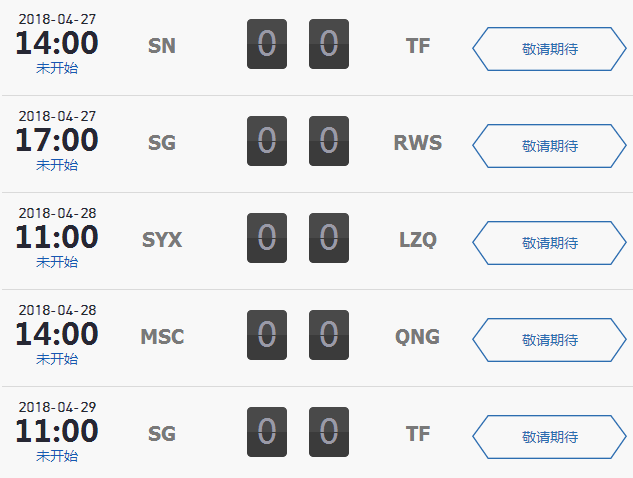Click SYX's score box in the third match

pyautogui.click(x=267, y=240)
